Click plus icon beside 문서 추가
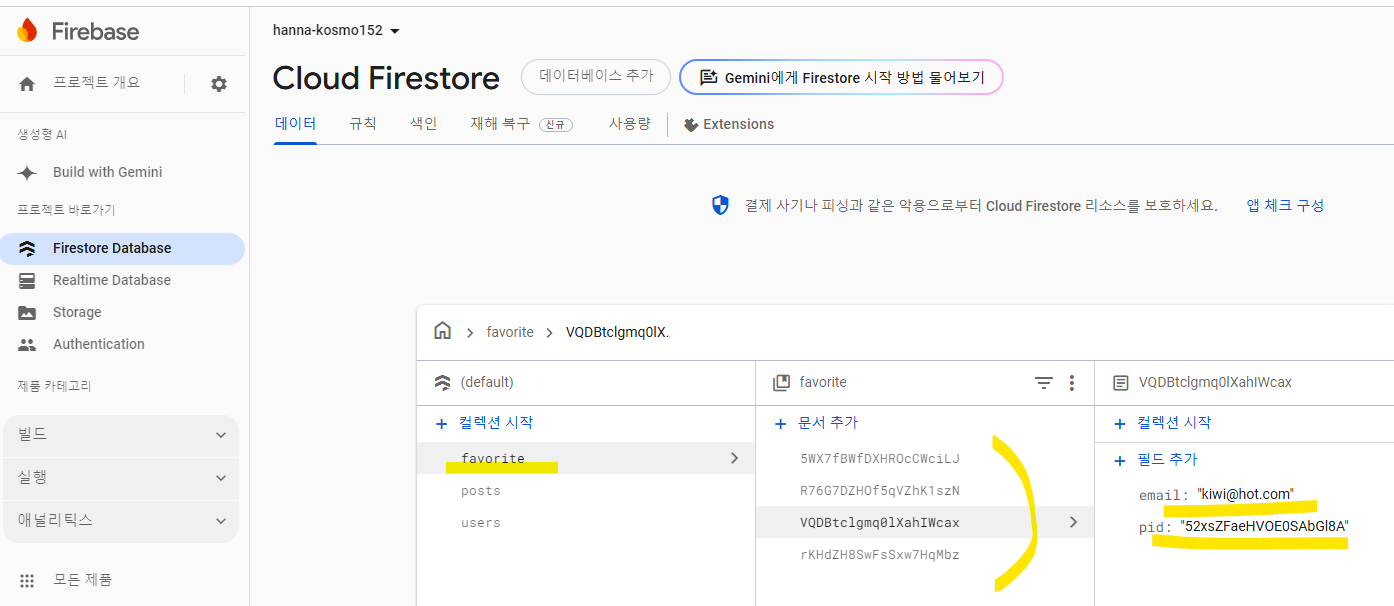Image resolution: width=1394 pixels, height=606 pixels. 781,423
